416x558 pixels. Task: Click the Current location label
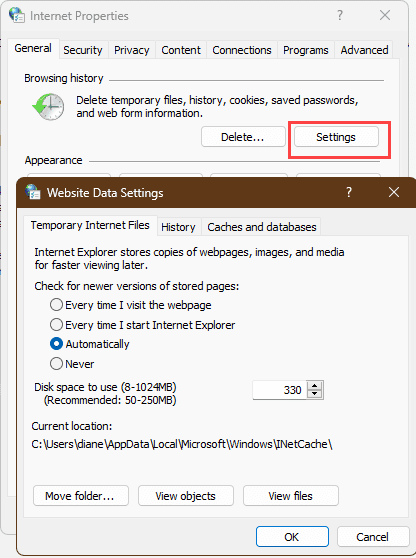(x=72, y=426)
